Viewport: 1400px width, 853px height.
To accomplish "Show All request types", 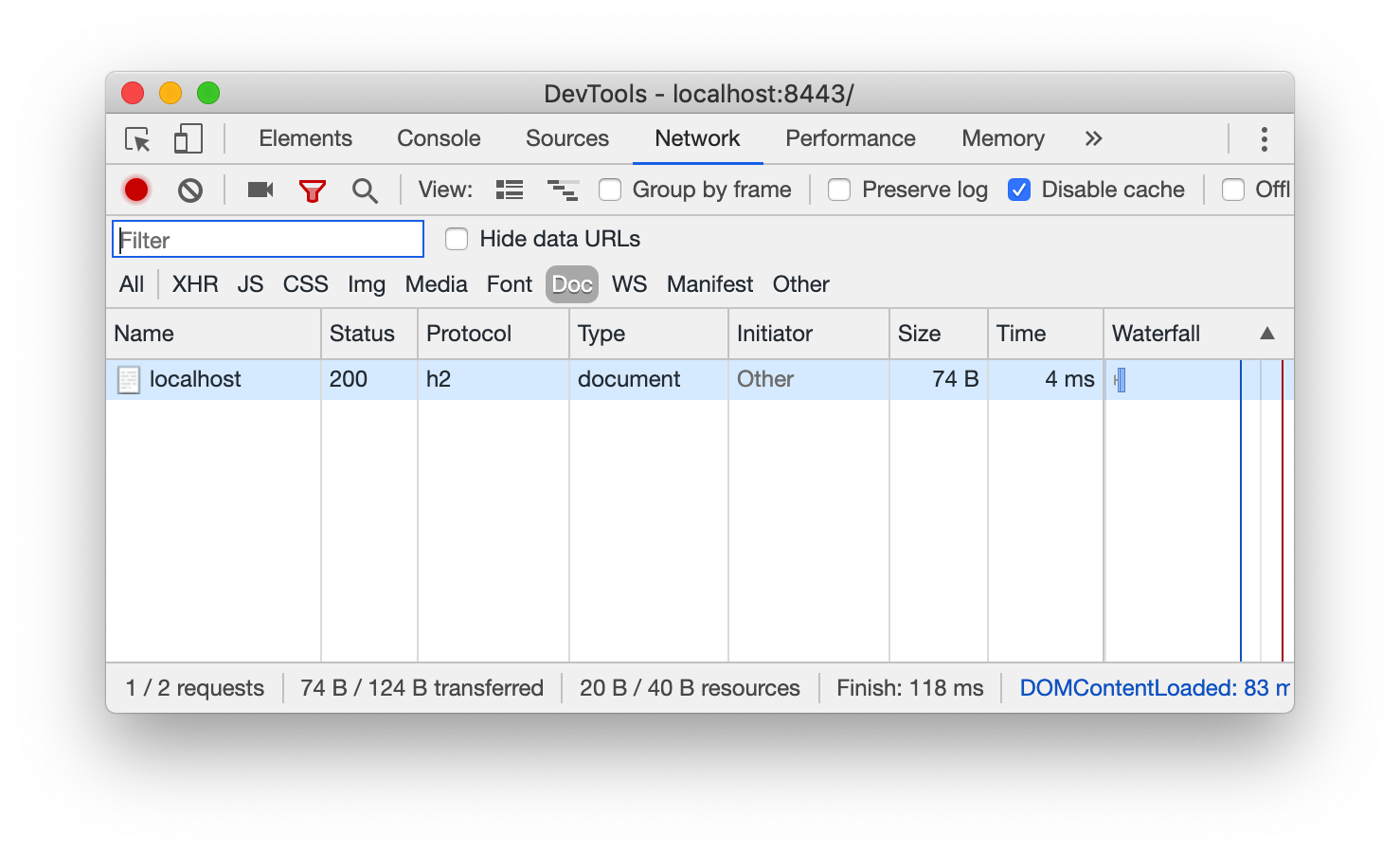I will tap(132, 284).
